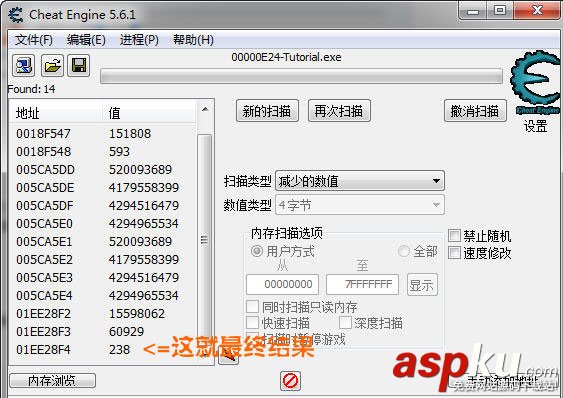The height and width of the screenshot is (398, 563).
Task: Select the 全部 radio button
Action: 404,251
